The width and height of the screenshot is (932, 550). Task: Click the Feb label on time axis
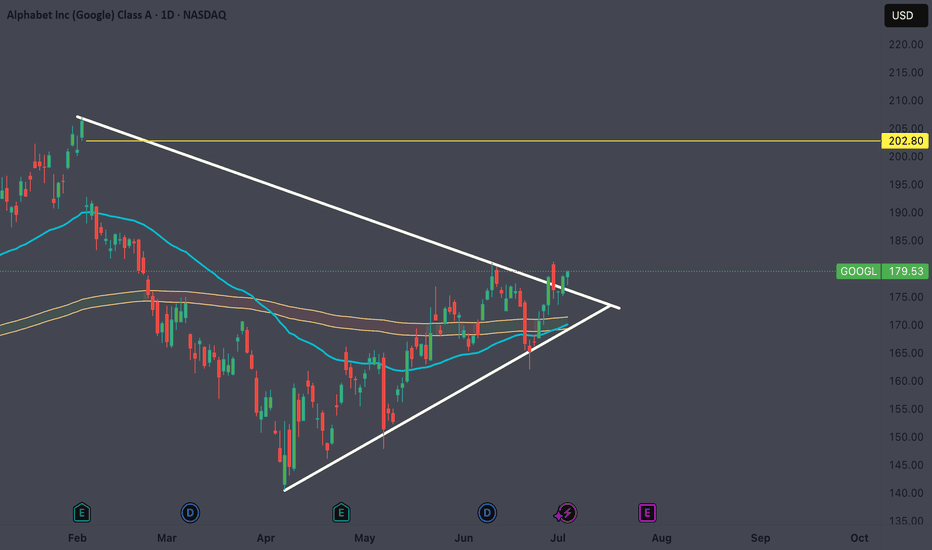point(77,538)
